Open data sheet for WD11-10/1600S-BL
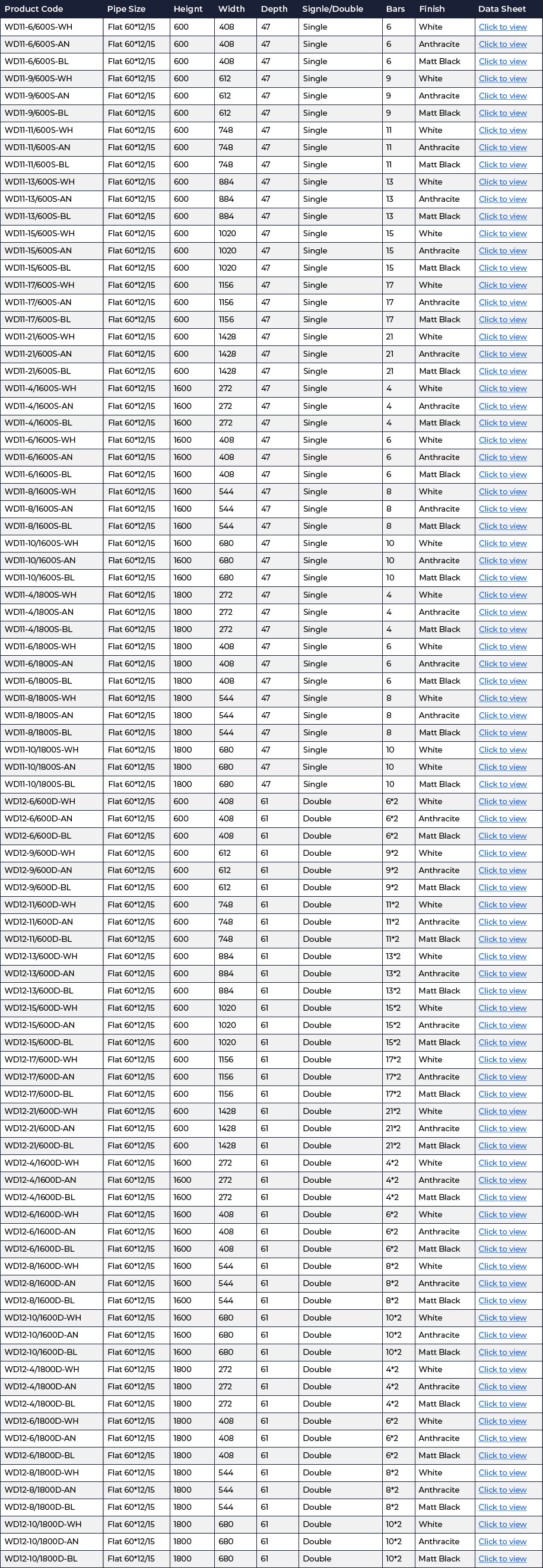The height and width of the screenshot is (1568, 543). (x=502, y=577)
